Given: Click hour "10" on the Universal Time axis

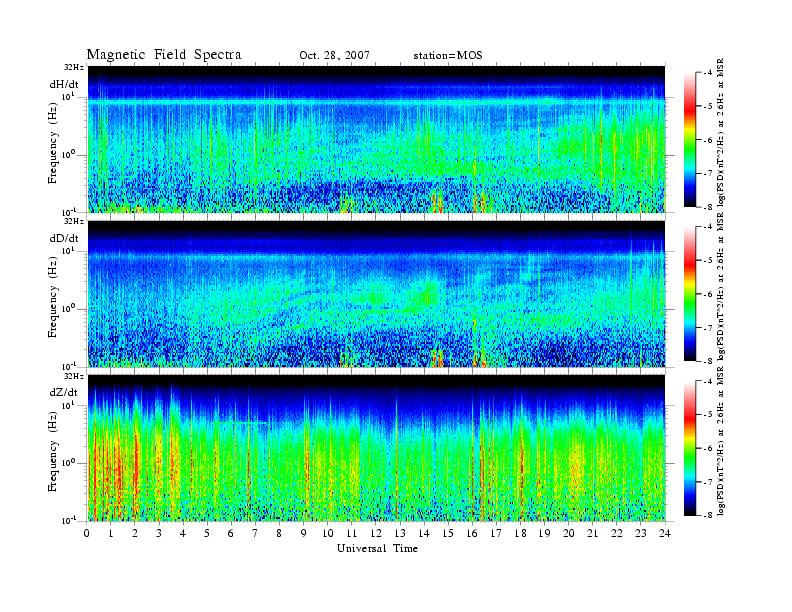Looking at the screenshot, I should coord(328,533).
